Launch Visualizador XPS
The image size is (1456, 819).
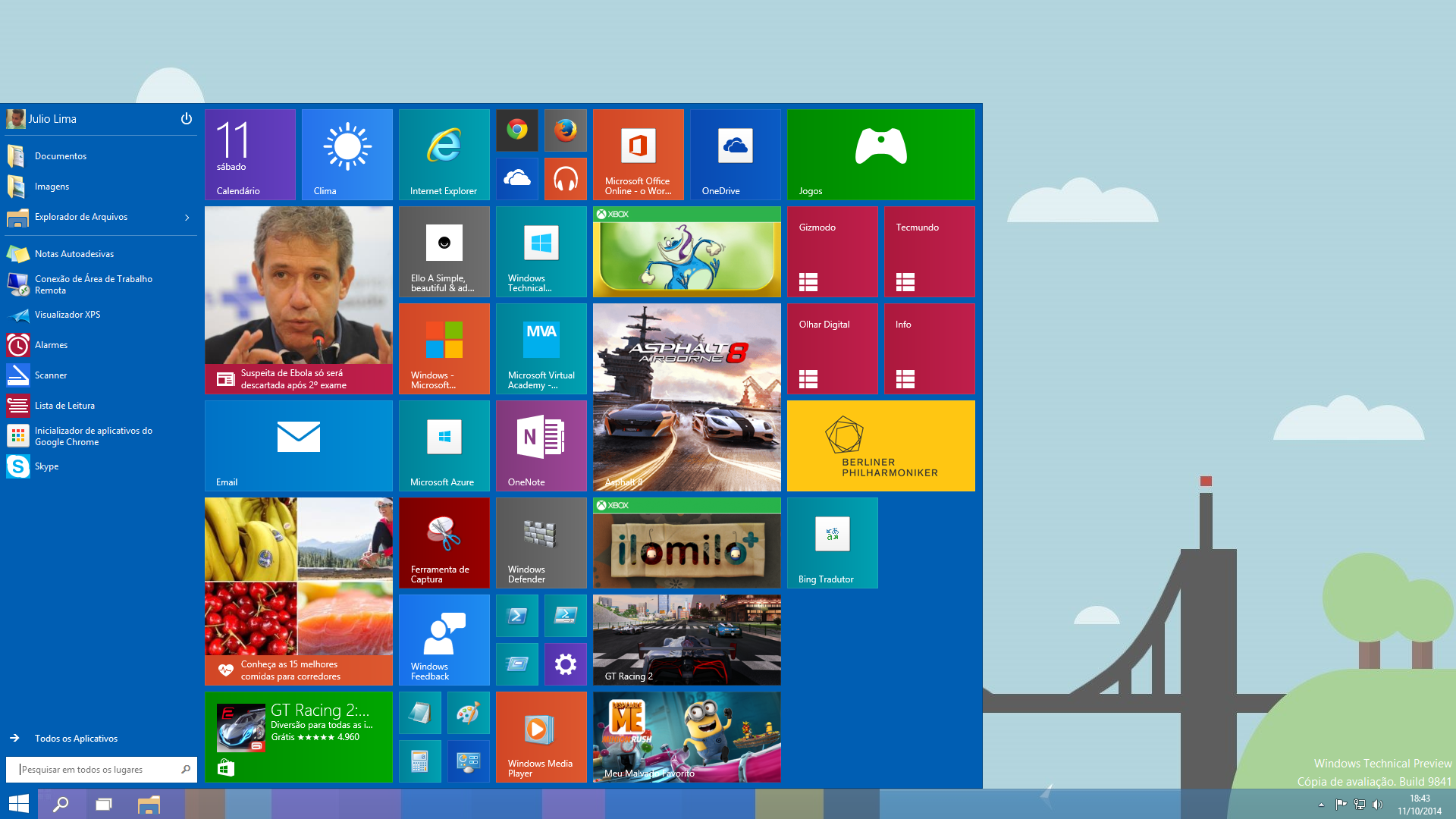click(100, 315)
